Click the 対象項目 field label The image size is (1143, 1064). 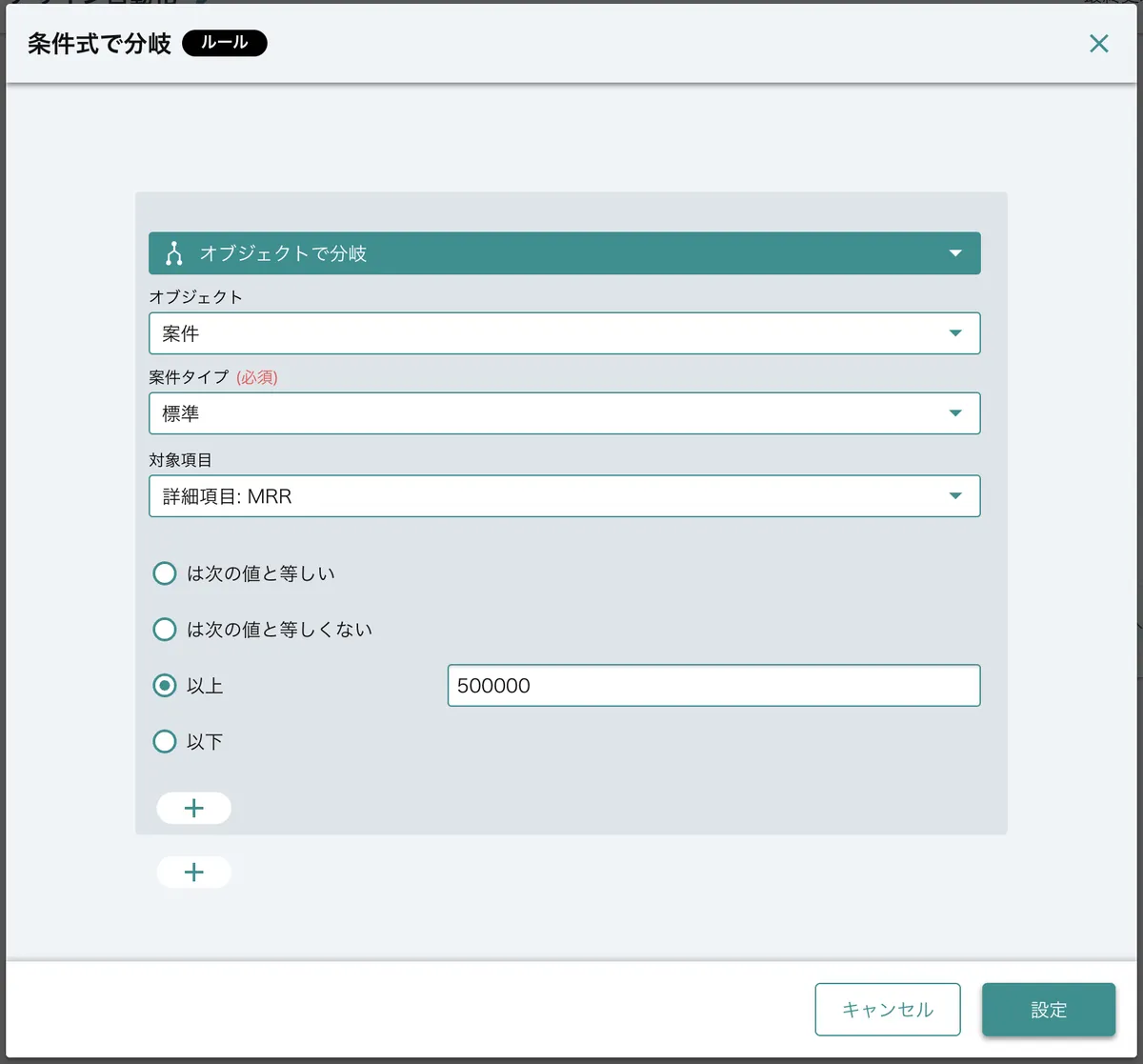click(x=180, y=460)
